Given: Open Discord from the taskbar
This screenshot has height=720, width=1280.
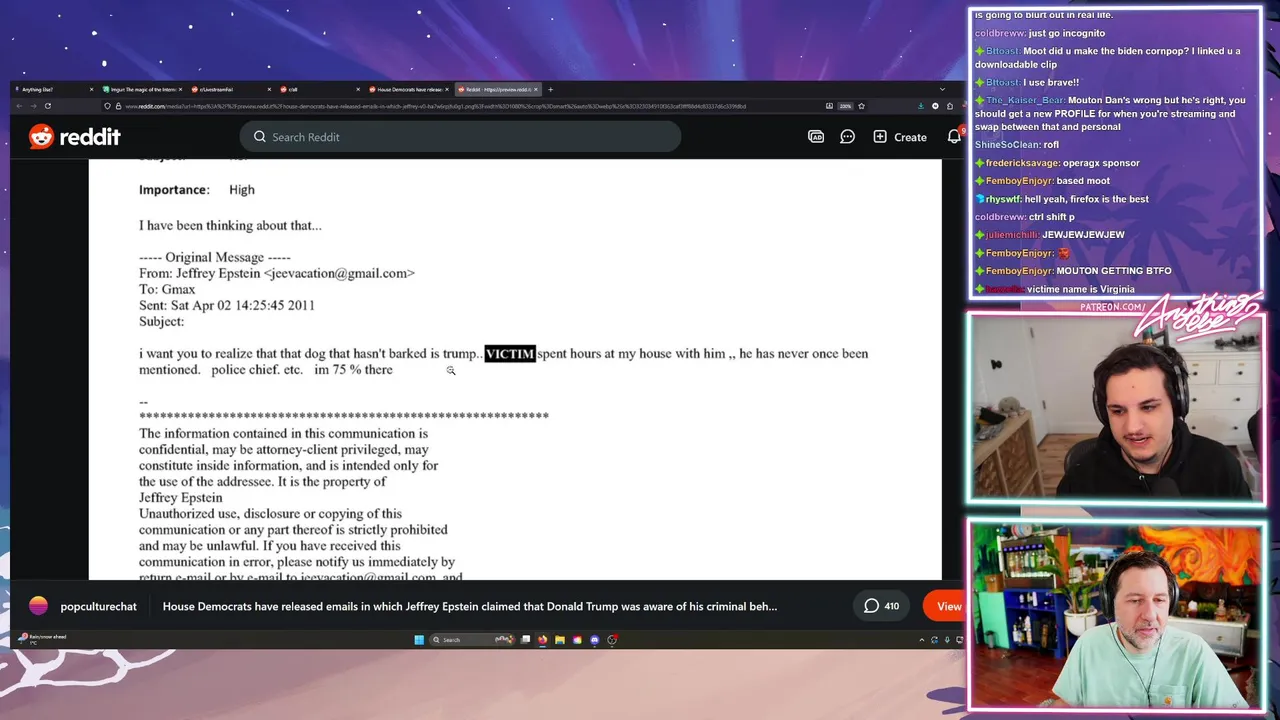Looking at the screenshot, I should [595, 640].
